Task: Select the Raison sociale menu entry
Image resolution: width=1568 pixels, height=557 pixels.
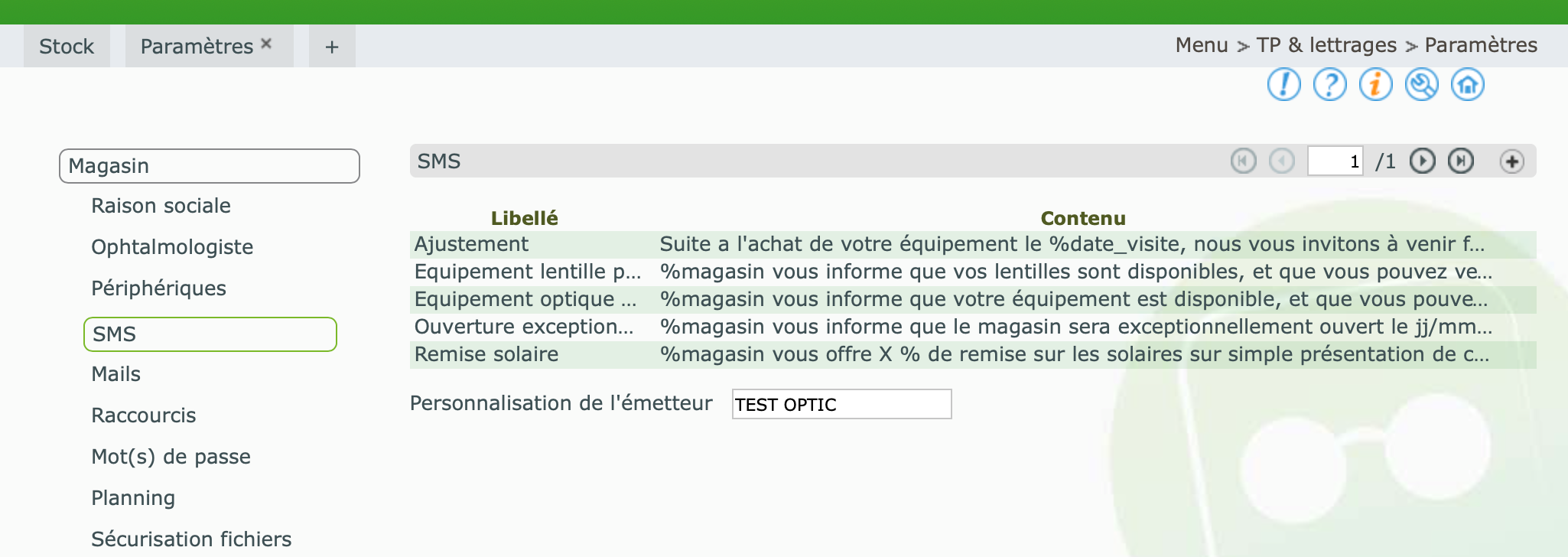Action: (161, 206)
